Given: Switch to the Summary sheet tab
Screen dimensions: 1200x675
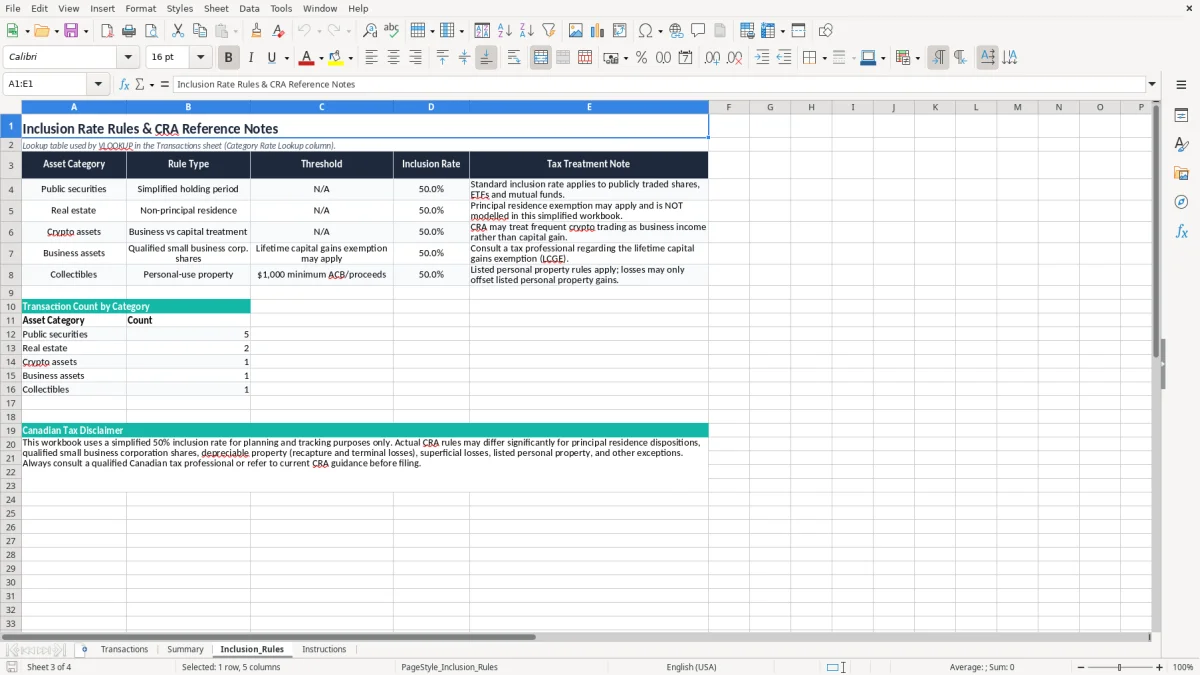Looking at the screenshot, I should point(185,649).
